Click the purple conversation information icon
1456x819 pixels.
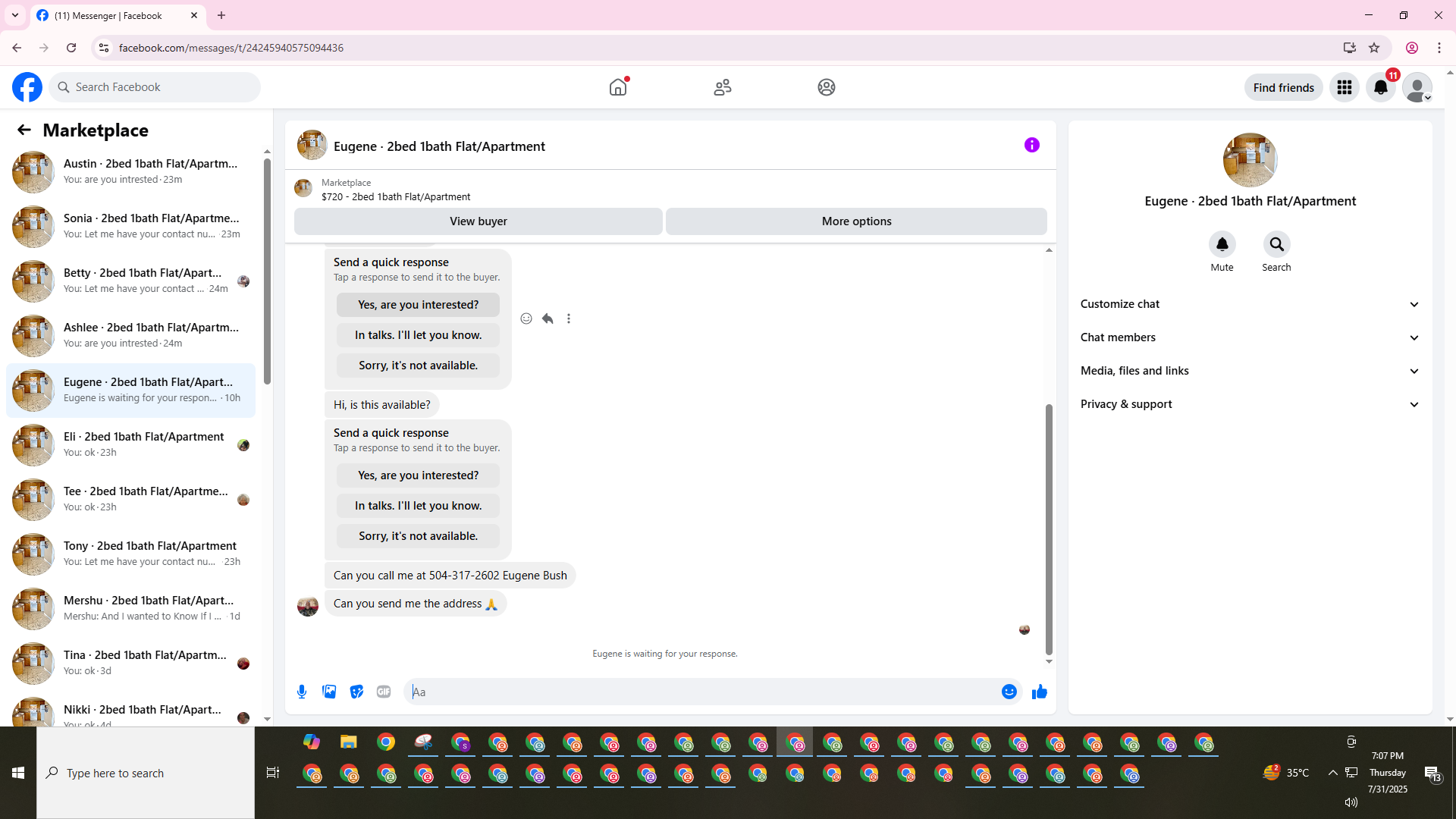(x=1031, y=145)
